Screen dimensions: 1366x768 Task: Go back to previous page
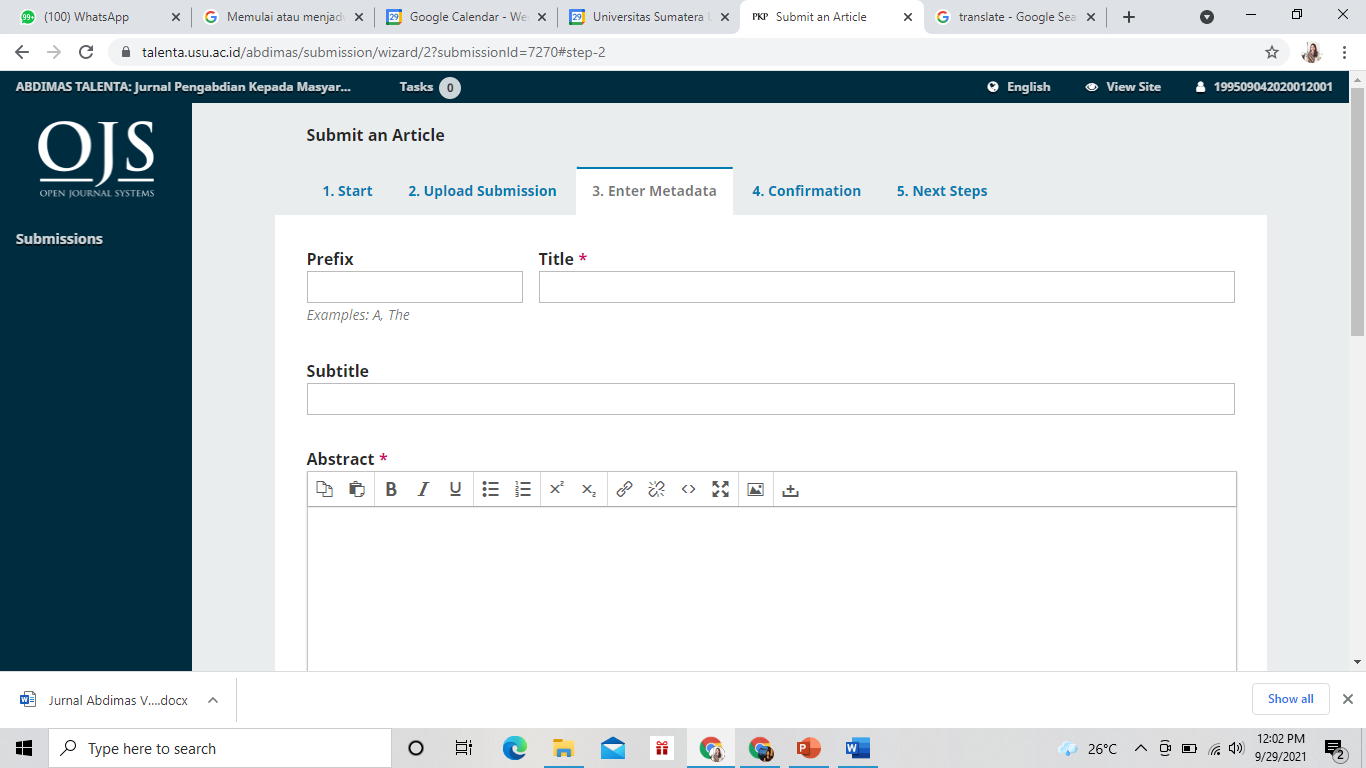(x=22, y=52)
